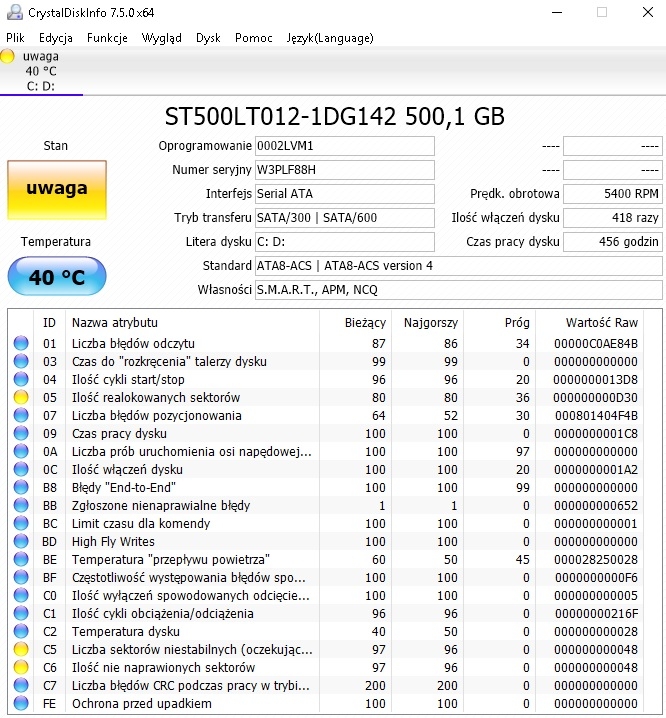Image resolution: width=666 pixels, height=718 pixels.
Task: Select the Temperatura dysku row
Action: point(326,631)
